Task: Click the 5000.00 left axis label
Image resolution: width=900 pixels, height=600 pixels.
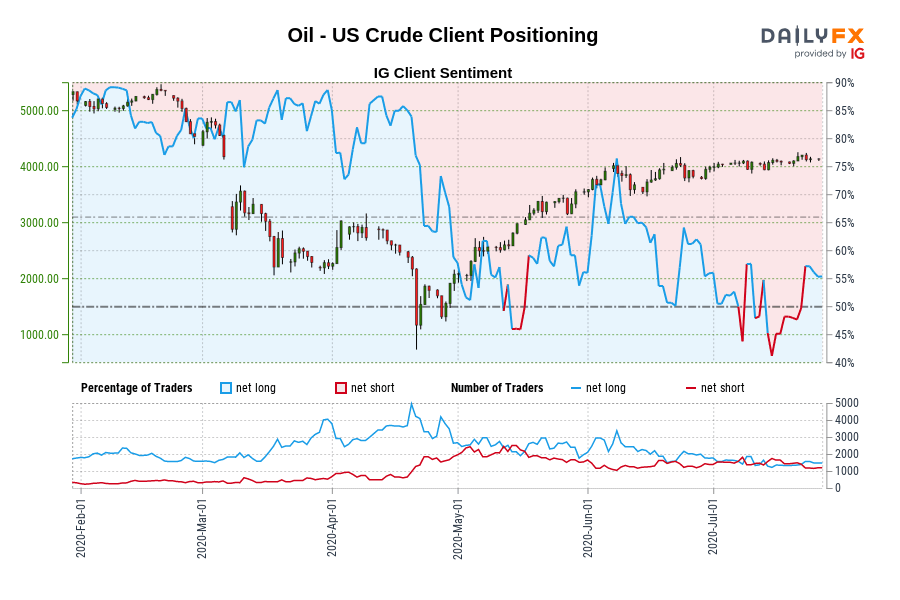Action: tap(41, 111)
